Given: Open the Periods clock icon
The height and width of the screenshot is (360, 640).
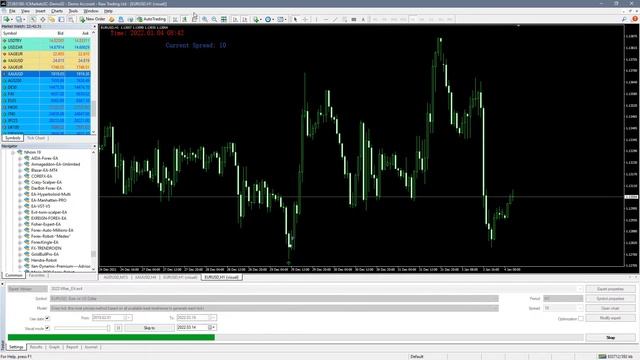Looking at the screenshot, I should pyautogui.click(x=268, y=19).
